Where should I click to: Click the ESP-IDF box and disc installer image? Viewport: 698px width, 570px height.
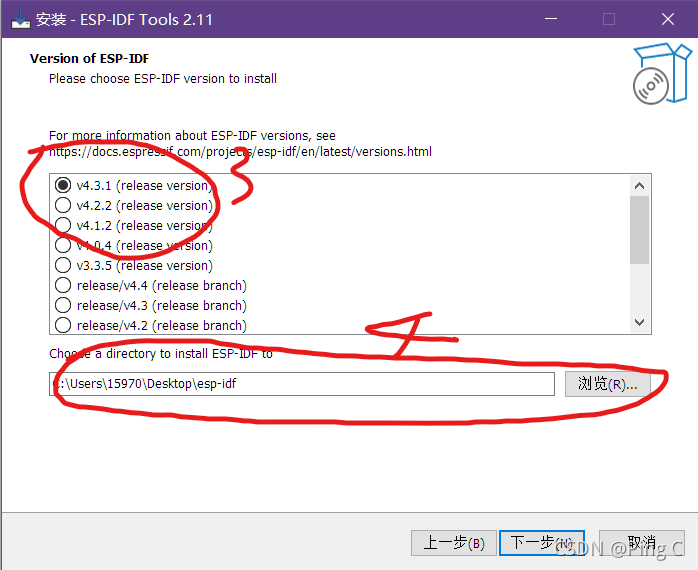pos(662,73)
